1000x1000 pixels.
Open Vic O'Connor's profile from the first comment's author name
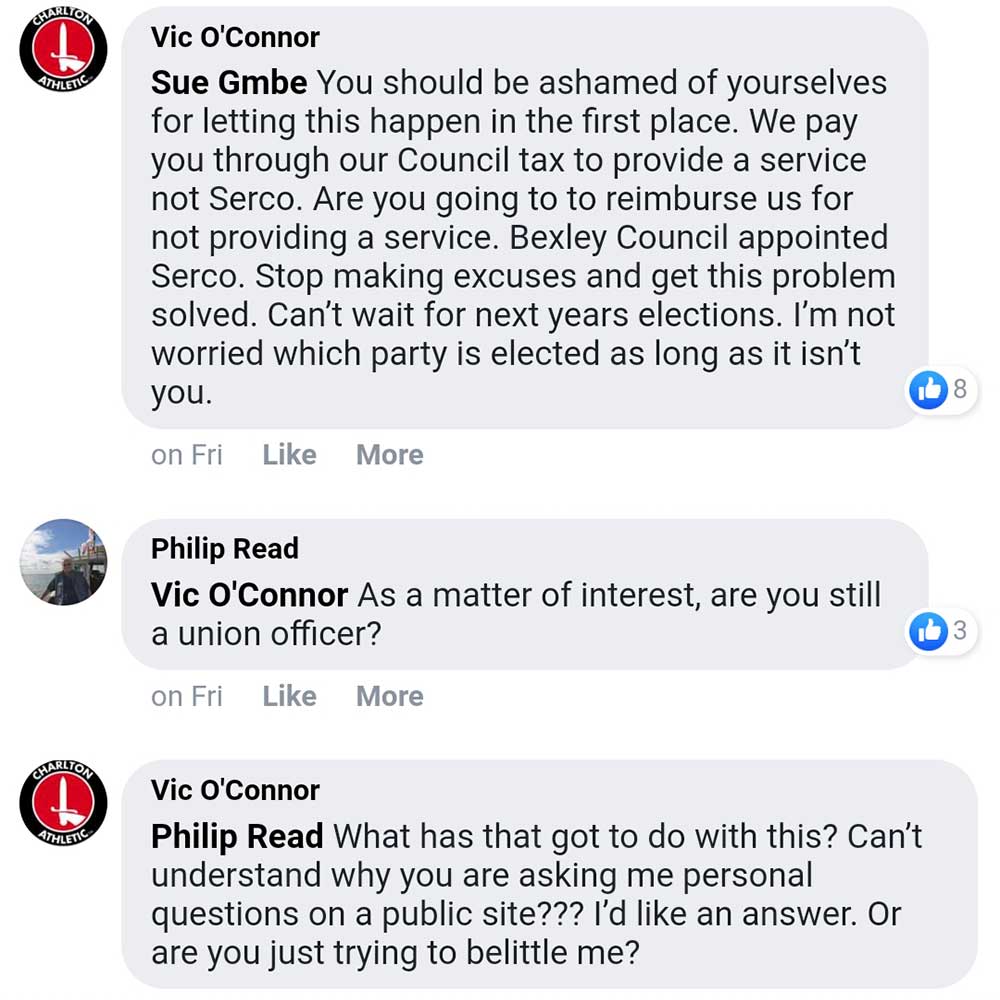pos(235,37)
